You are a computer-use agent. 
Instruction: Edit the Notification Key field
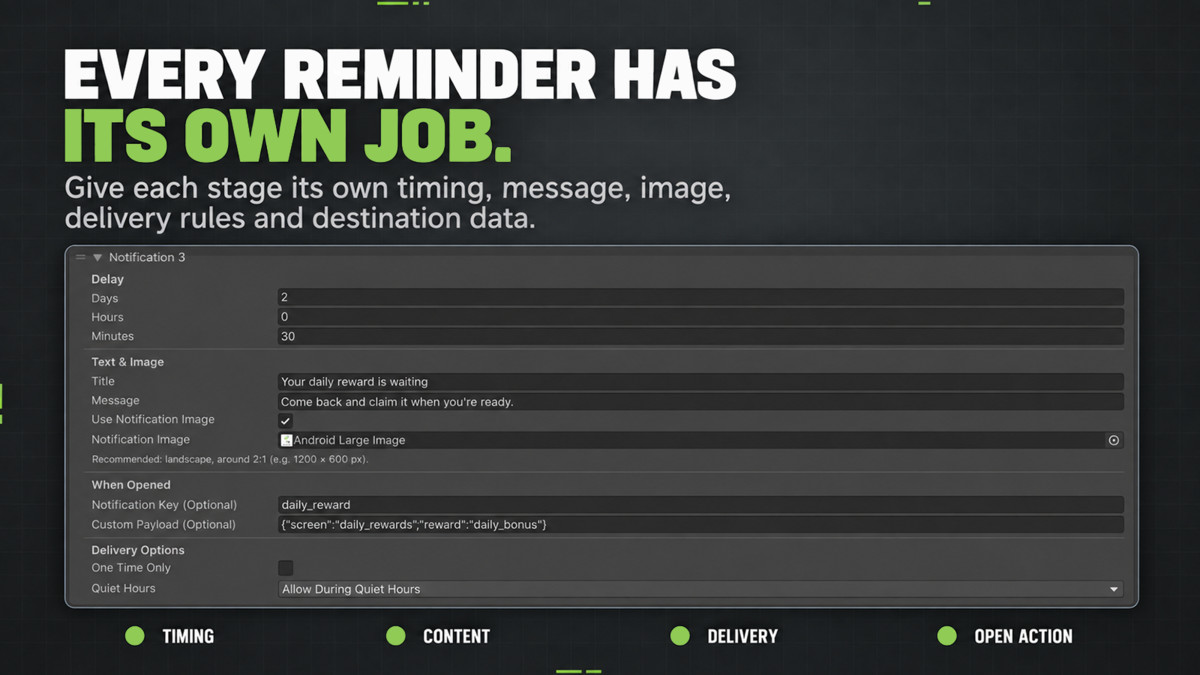pyautogui.click(x=700, y=505)
